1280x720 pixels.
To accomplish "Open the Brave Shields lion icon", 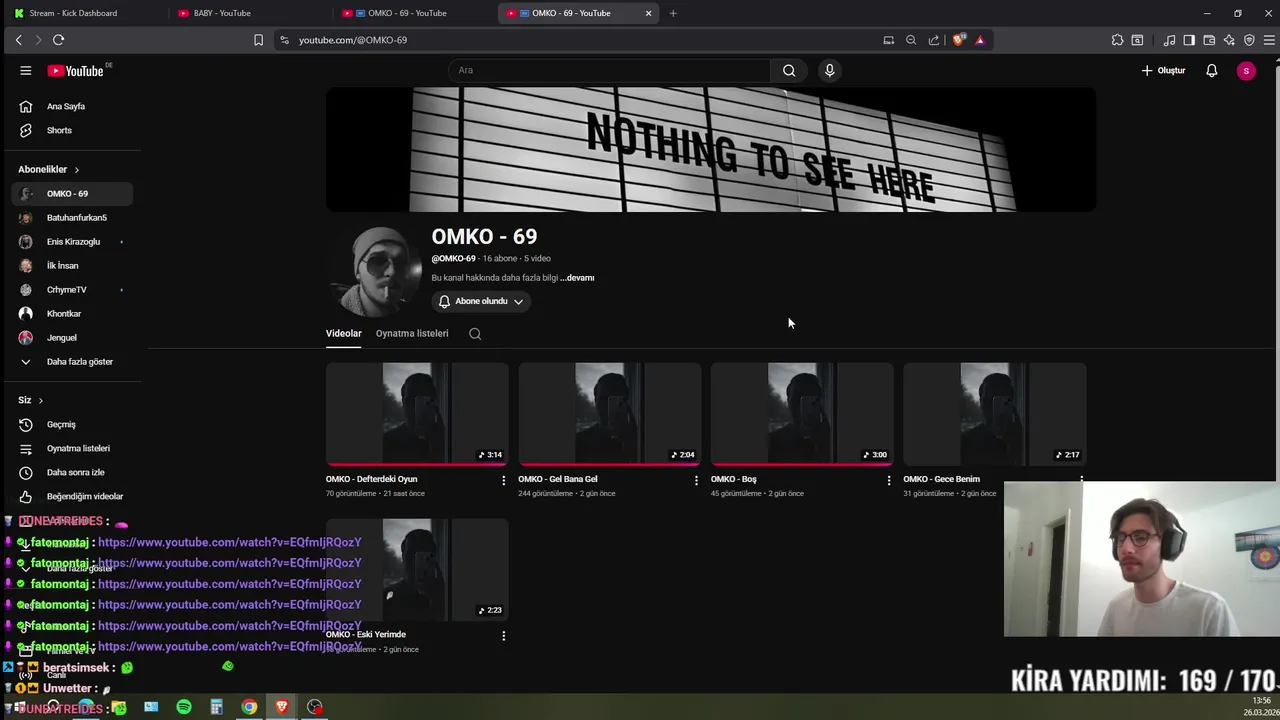I will click(x=959, y=40).
